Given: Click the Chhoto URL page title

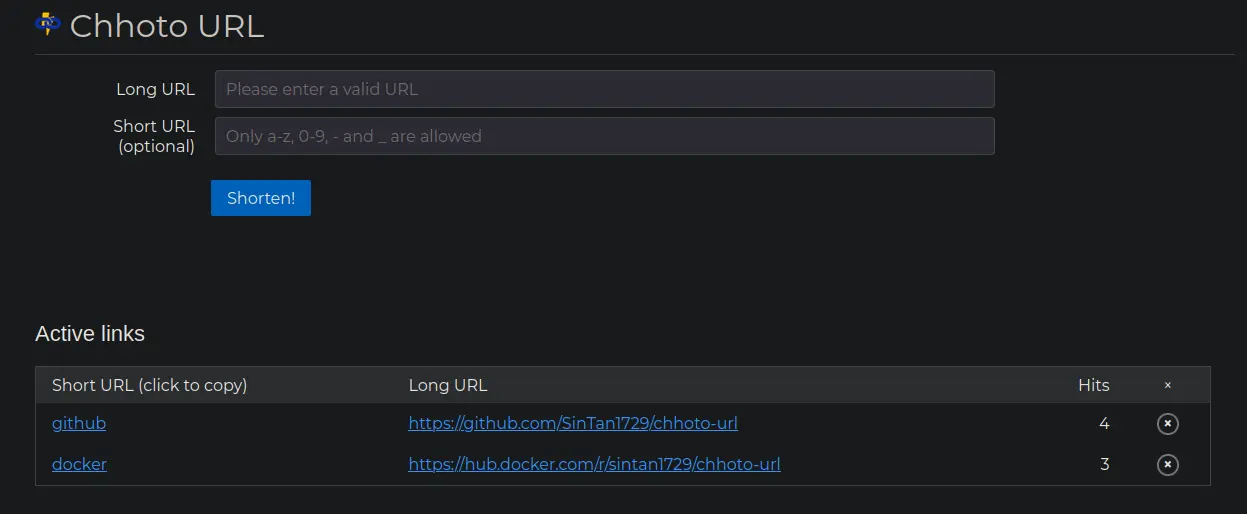Looking at the screenshot, I should pos(167,26).
